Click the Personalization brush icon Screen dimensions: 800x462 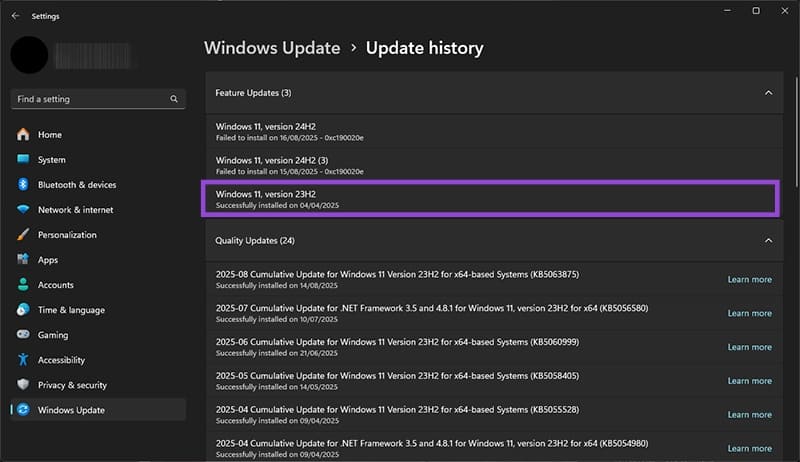pos(23,234)
